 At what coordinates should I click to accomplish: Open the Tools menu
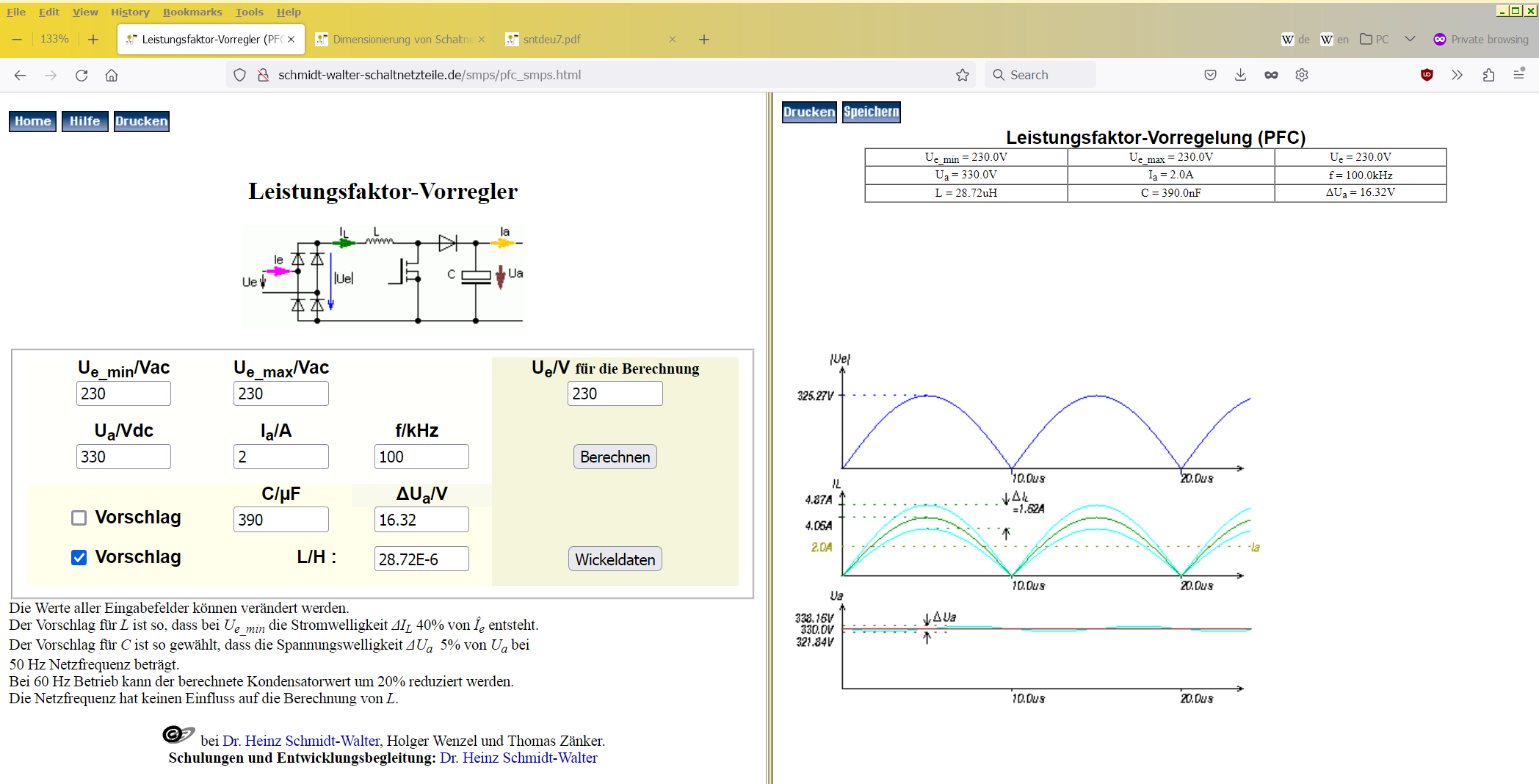[249, 12]
